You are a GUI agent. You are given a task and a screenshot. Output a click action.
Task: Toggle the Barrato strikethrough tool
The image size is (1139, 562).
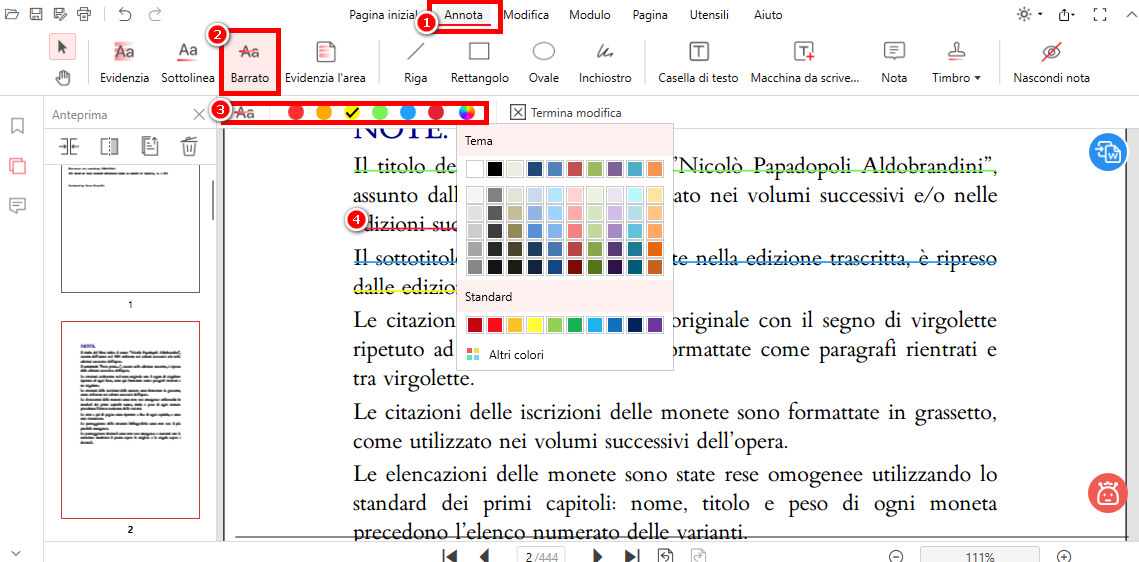click(251, 61)
